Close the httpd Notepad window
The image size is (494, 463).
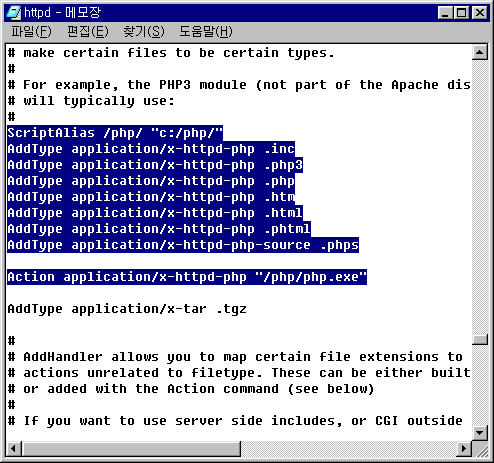[480, 13]
